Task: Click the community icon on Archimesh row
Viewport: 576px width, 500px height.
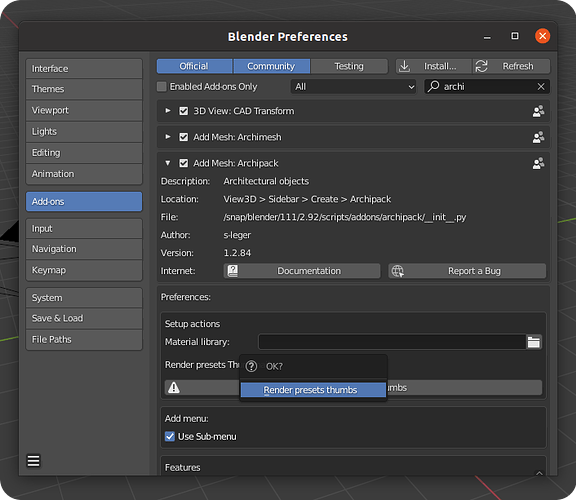Action: tap(538, 137)
